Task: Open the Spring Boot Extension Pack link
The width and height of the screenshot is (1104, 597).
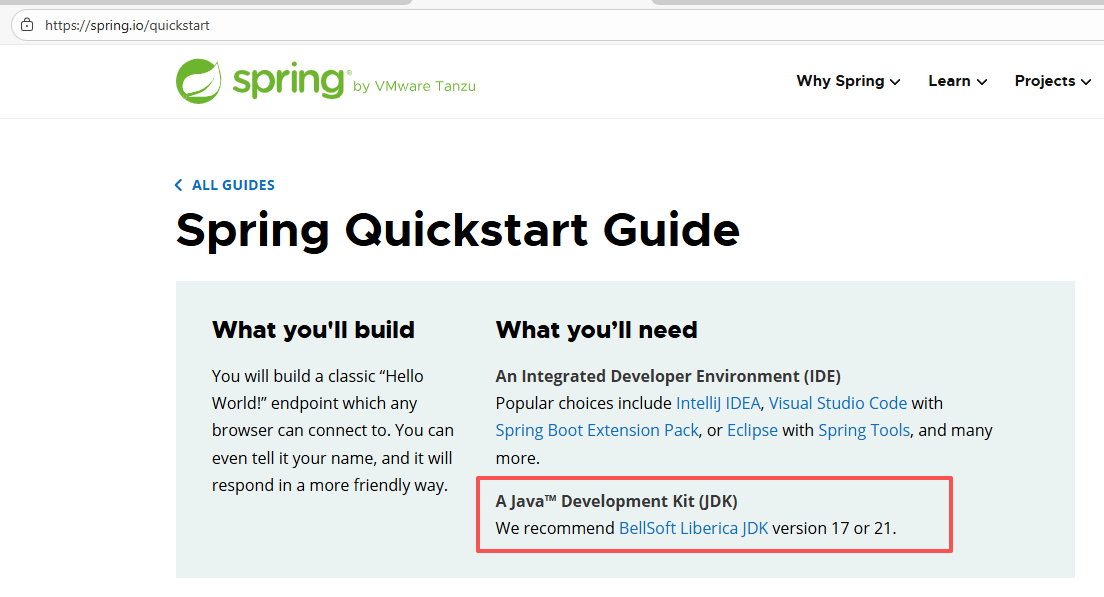Action: (597, 430)
